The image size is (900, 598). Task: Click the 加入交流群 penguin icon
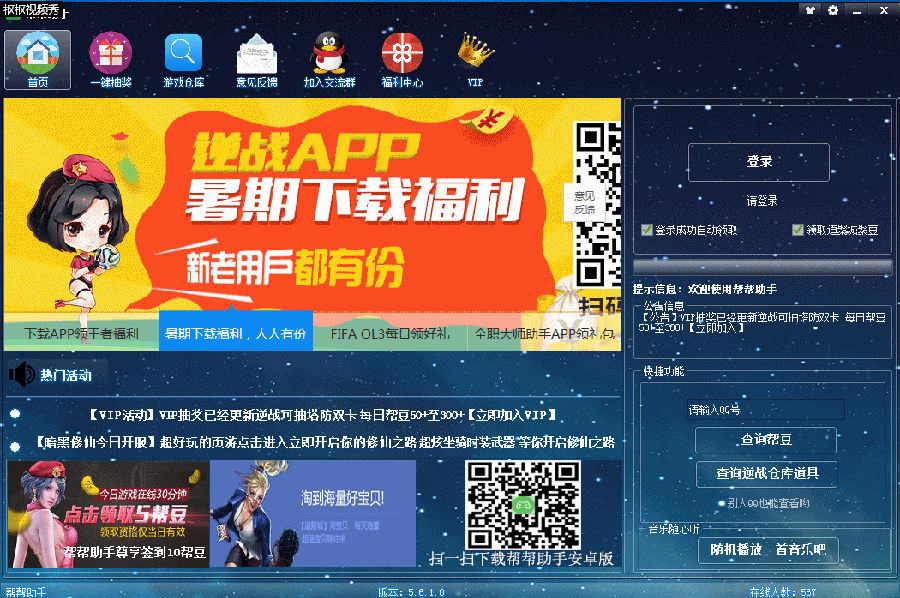pos(329,60)
